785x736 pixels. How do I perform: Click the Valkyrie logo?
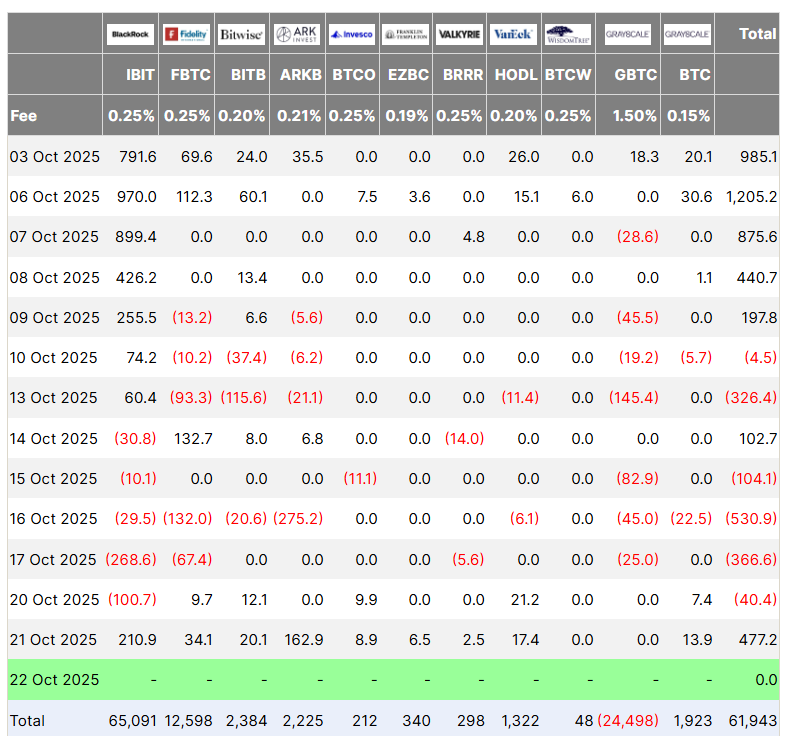460,34
